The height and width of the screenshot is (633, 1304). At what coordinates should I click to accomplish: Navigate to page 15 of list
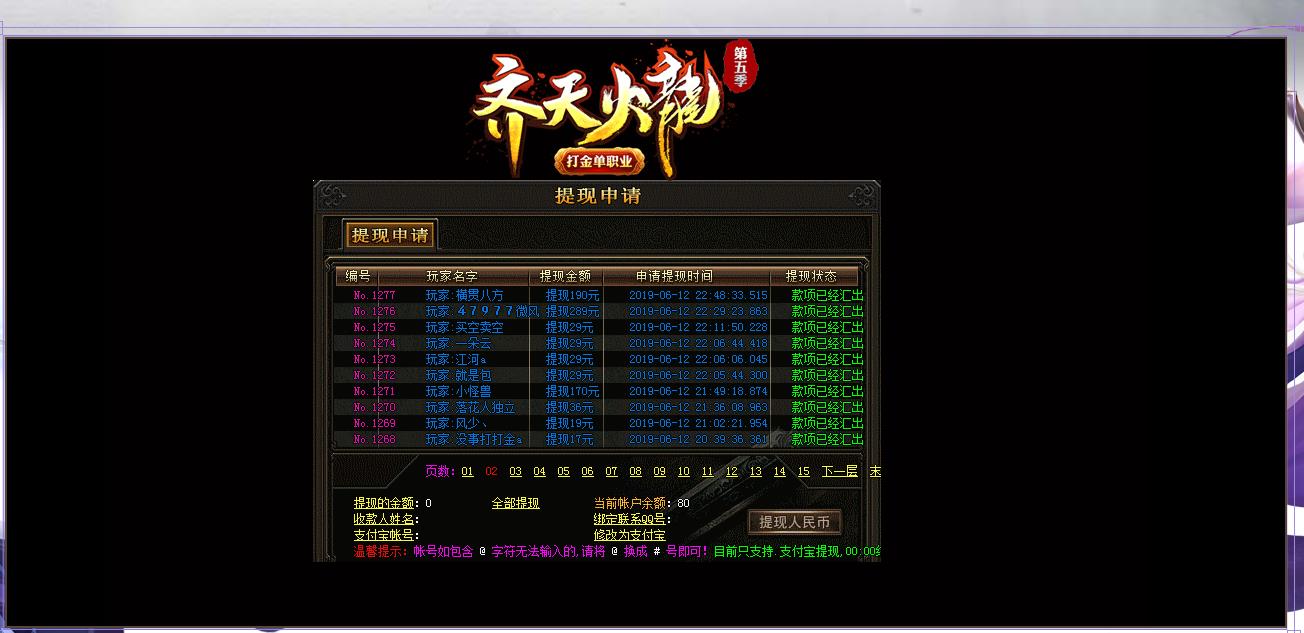point(803,472)
